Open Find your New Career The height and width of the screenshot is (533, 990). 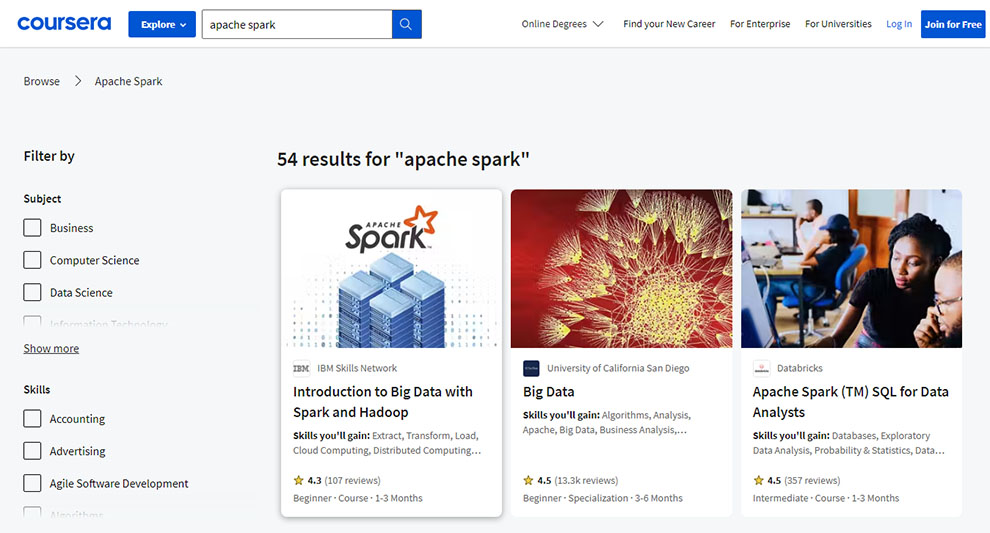click(x=669, y=24)
